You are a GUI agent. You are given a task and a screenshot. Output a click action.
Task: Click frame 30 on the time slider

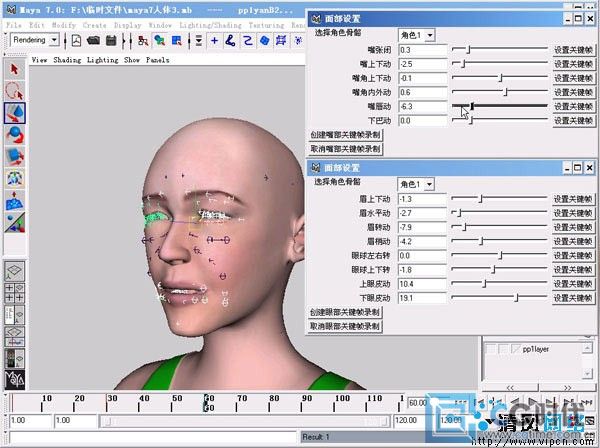[107, 403]
